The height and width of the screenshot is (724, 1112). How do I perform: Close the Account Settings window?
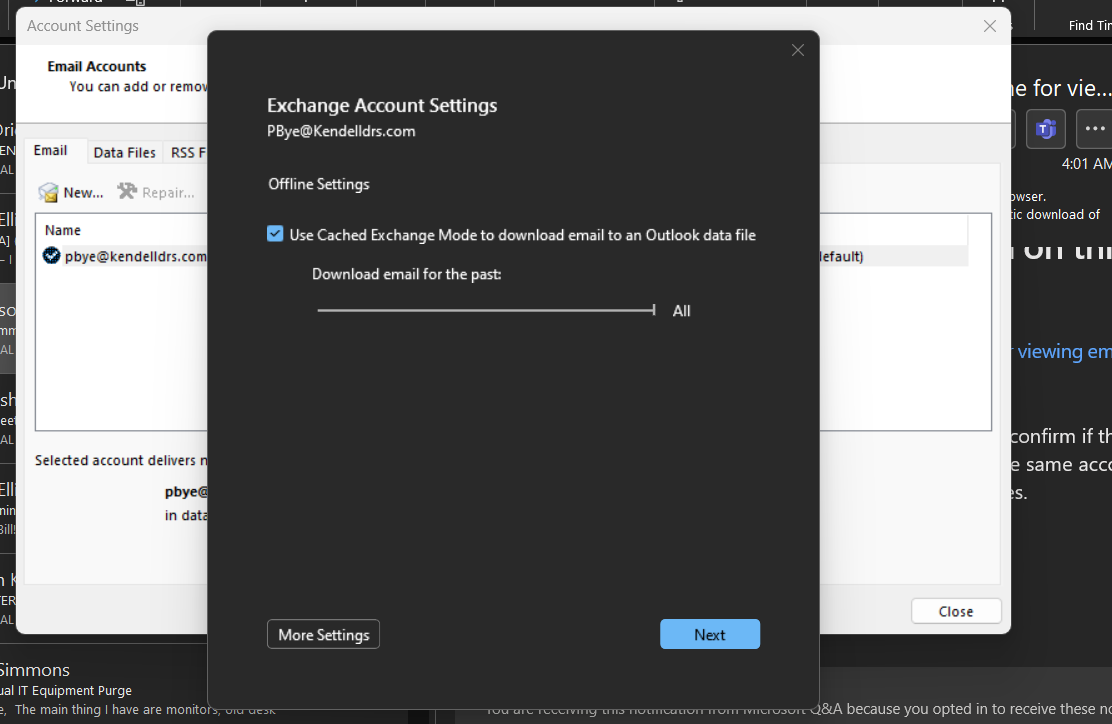pos(990,26)
